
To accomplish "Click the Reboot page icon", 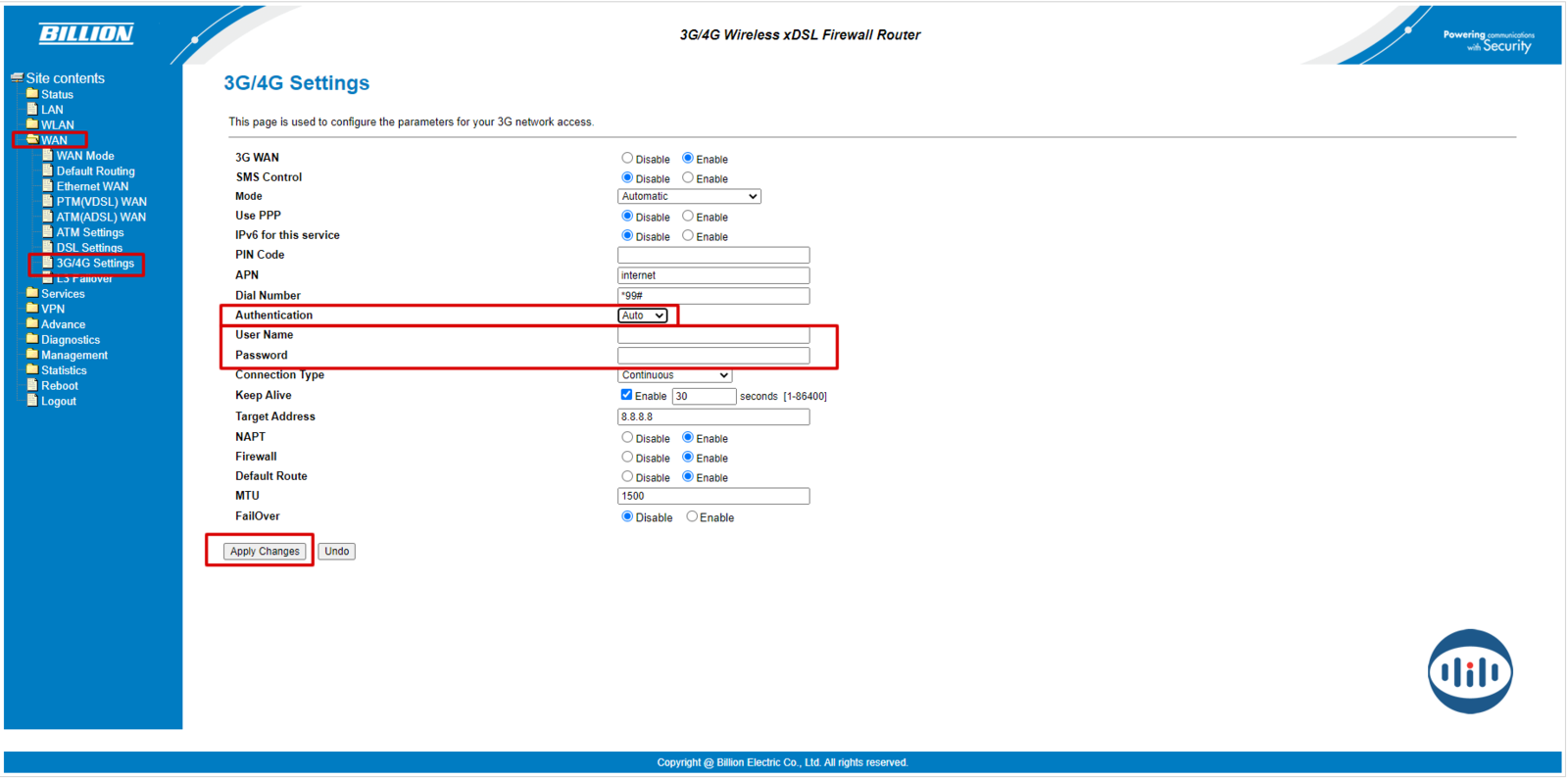I will point(32,385).
